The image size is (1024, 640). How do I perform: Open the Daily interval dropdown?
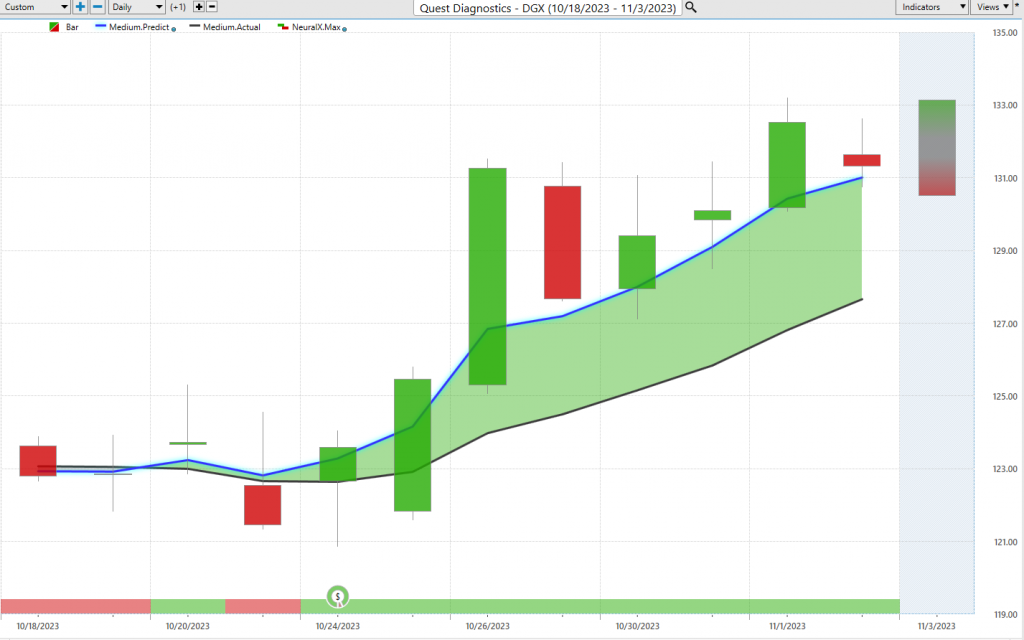137,7
